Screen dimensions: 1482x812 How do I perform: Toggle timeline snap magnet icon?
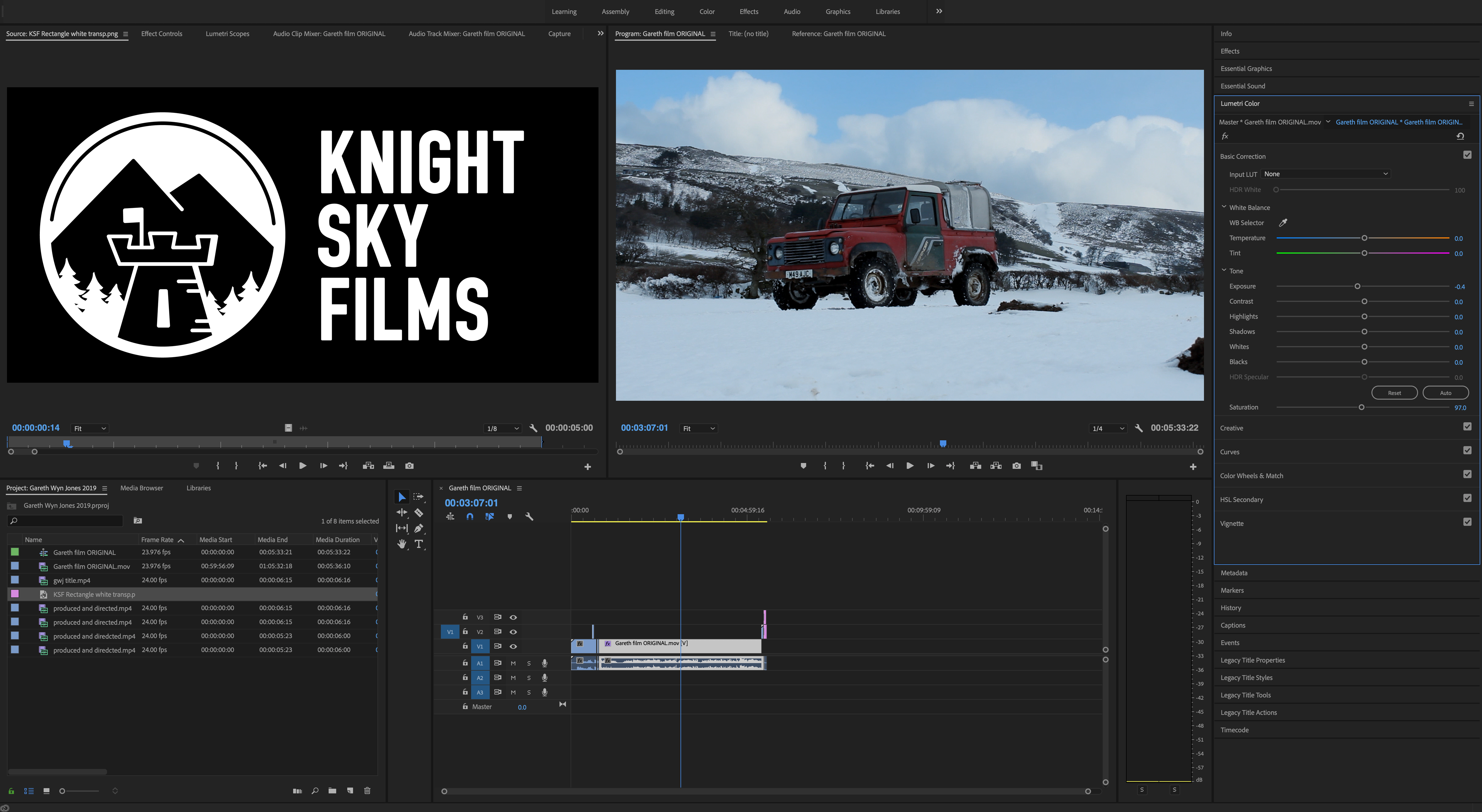click(x=470, y=517)
